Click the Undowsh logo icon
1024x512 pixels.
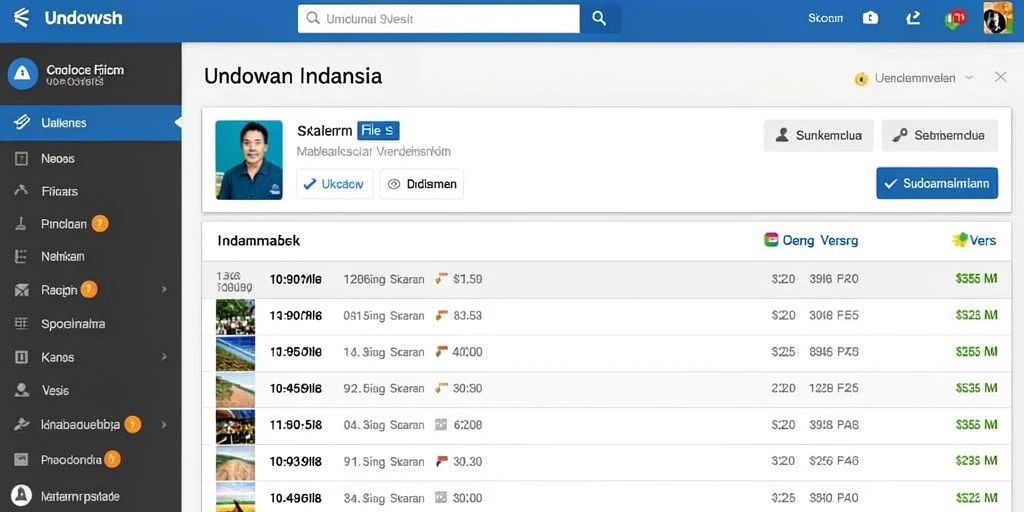click(22, 18)
